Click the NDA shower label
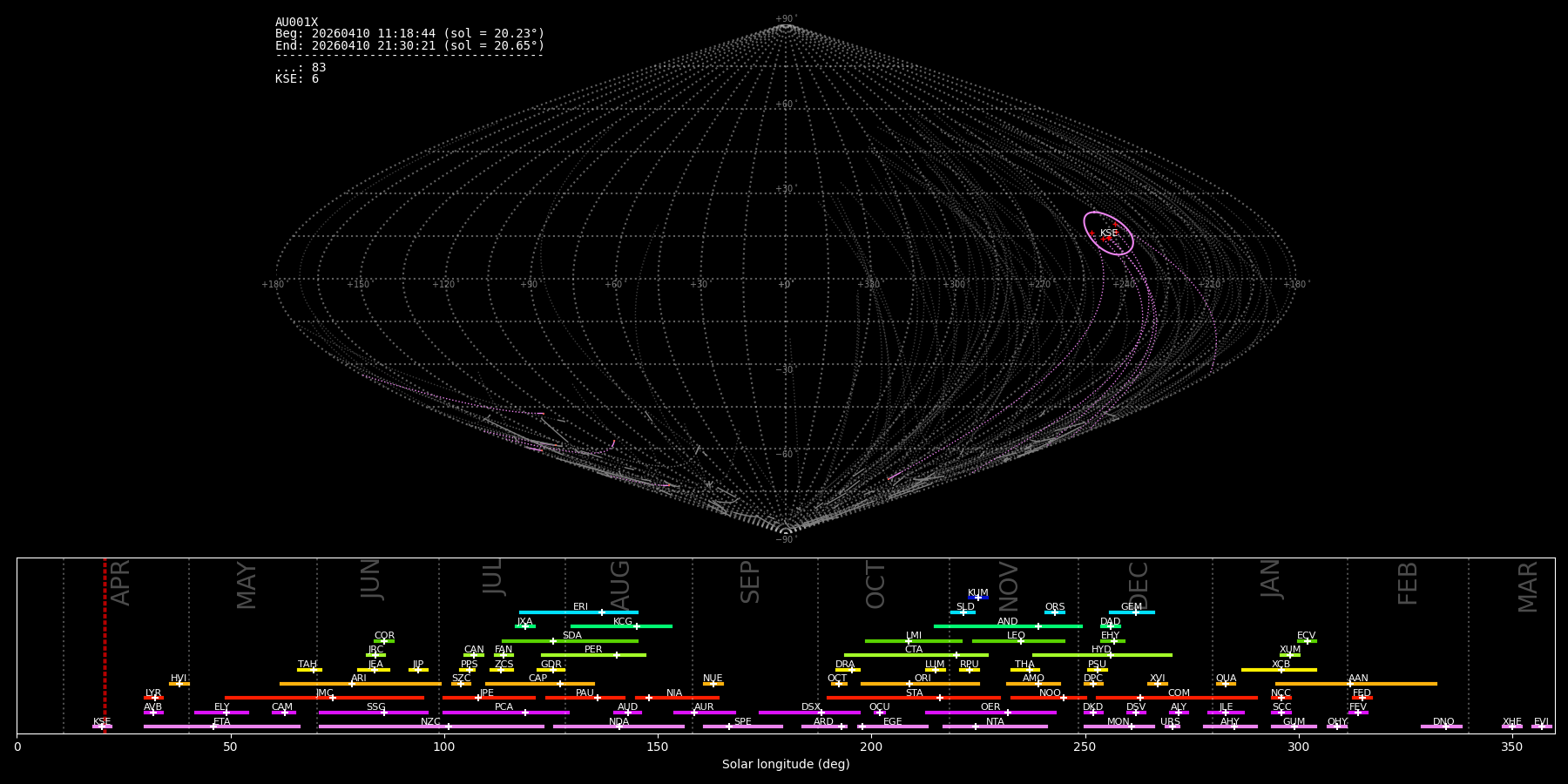The height and width of the screenshot is (784, 1568). point(618,722)
